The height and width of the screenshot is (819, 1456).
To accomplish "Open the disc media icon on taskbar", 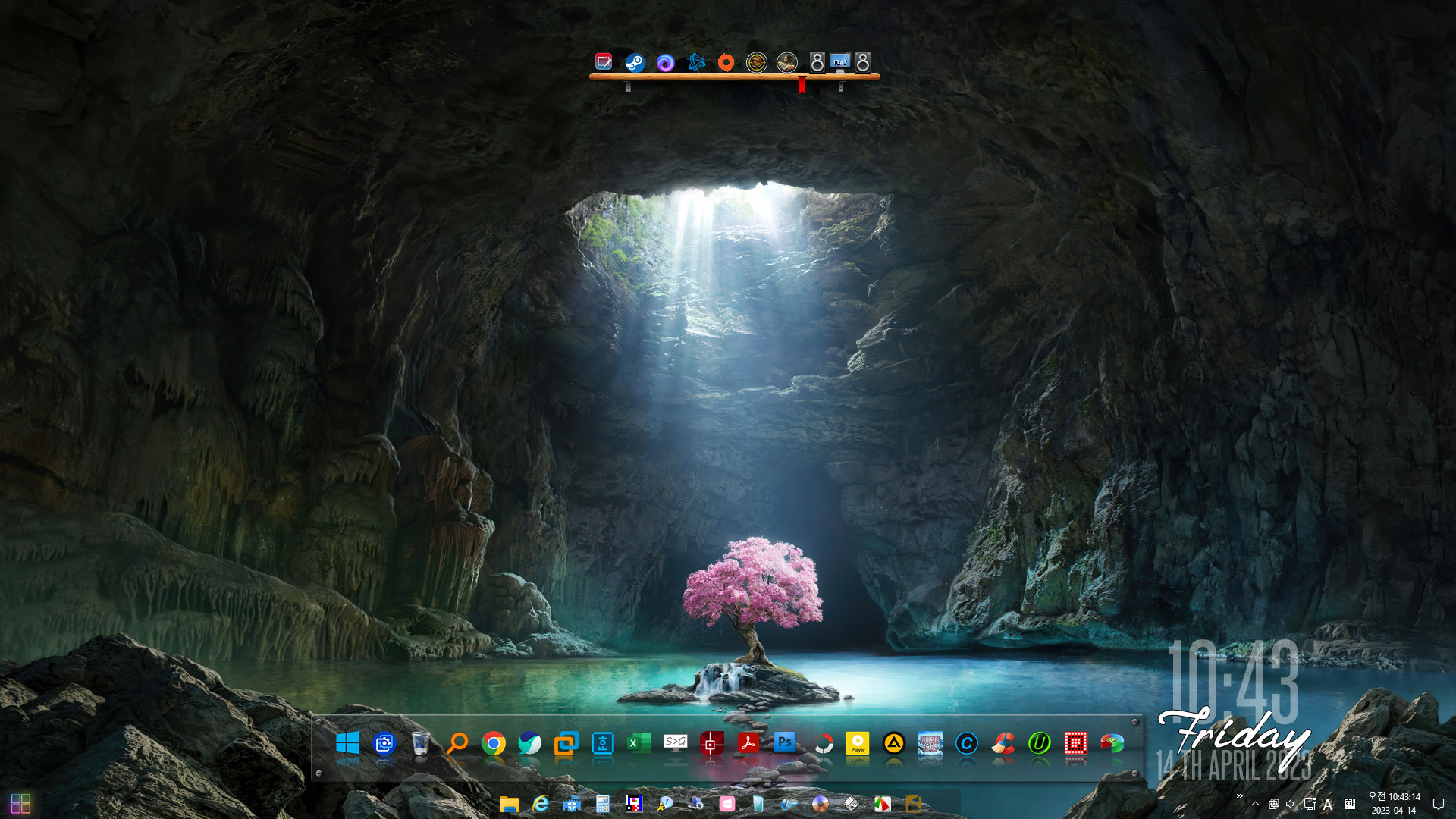I will pyautogui.click(x=821, y=804).
